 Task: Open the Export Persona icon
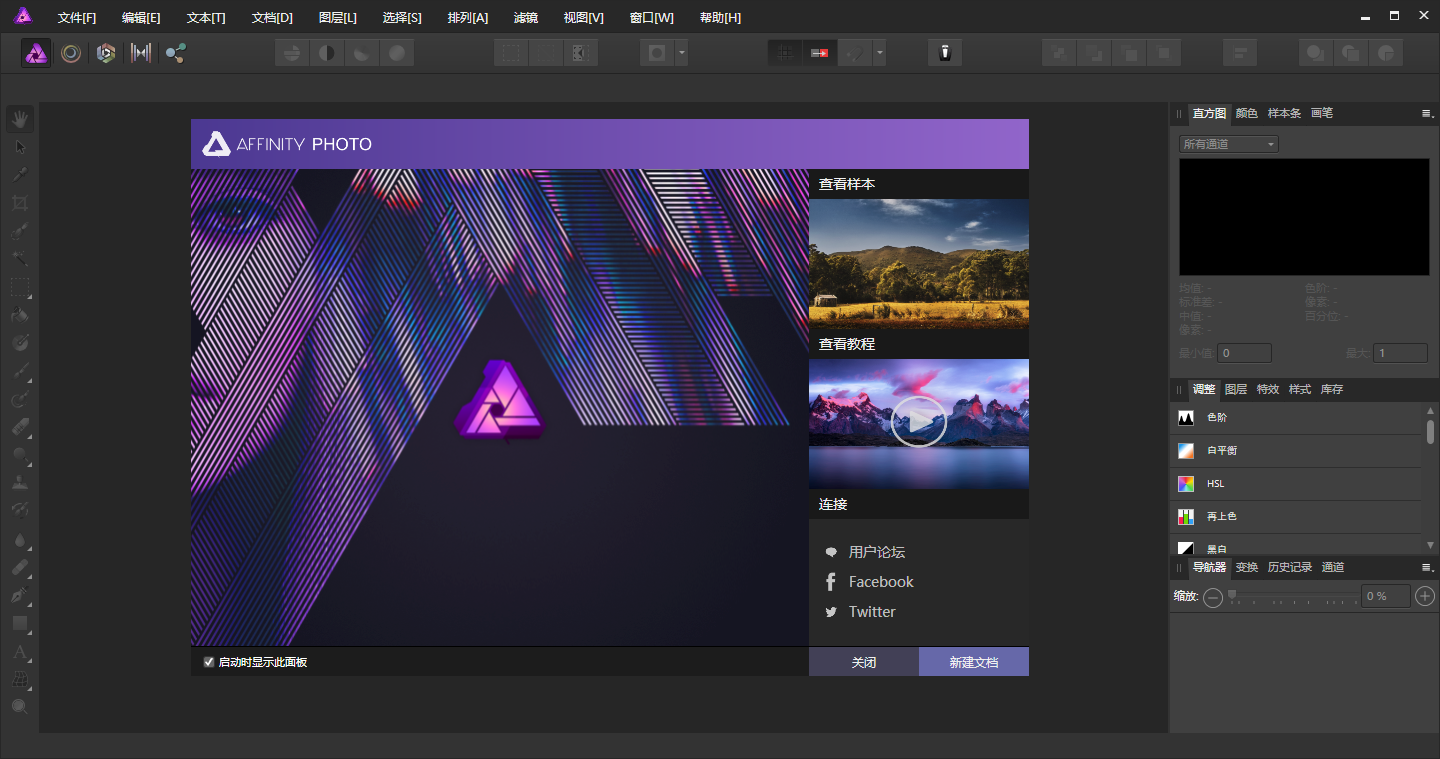(x=176, y=53)
